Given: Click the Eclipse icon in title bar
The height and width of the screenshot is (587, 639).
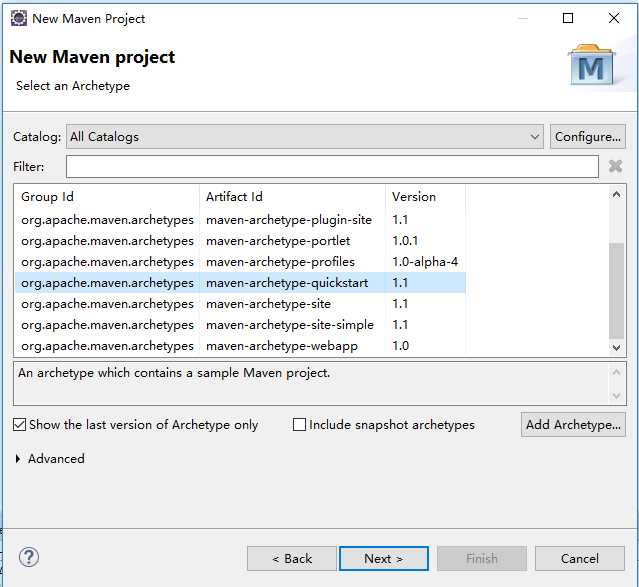Looking at the screenshot, I should coord(19,18).
